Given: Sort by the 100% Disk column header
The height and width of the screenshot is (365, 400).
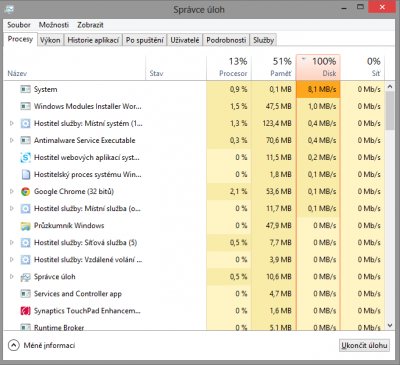Looking at the screenshot, I should tap(318, 68).
